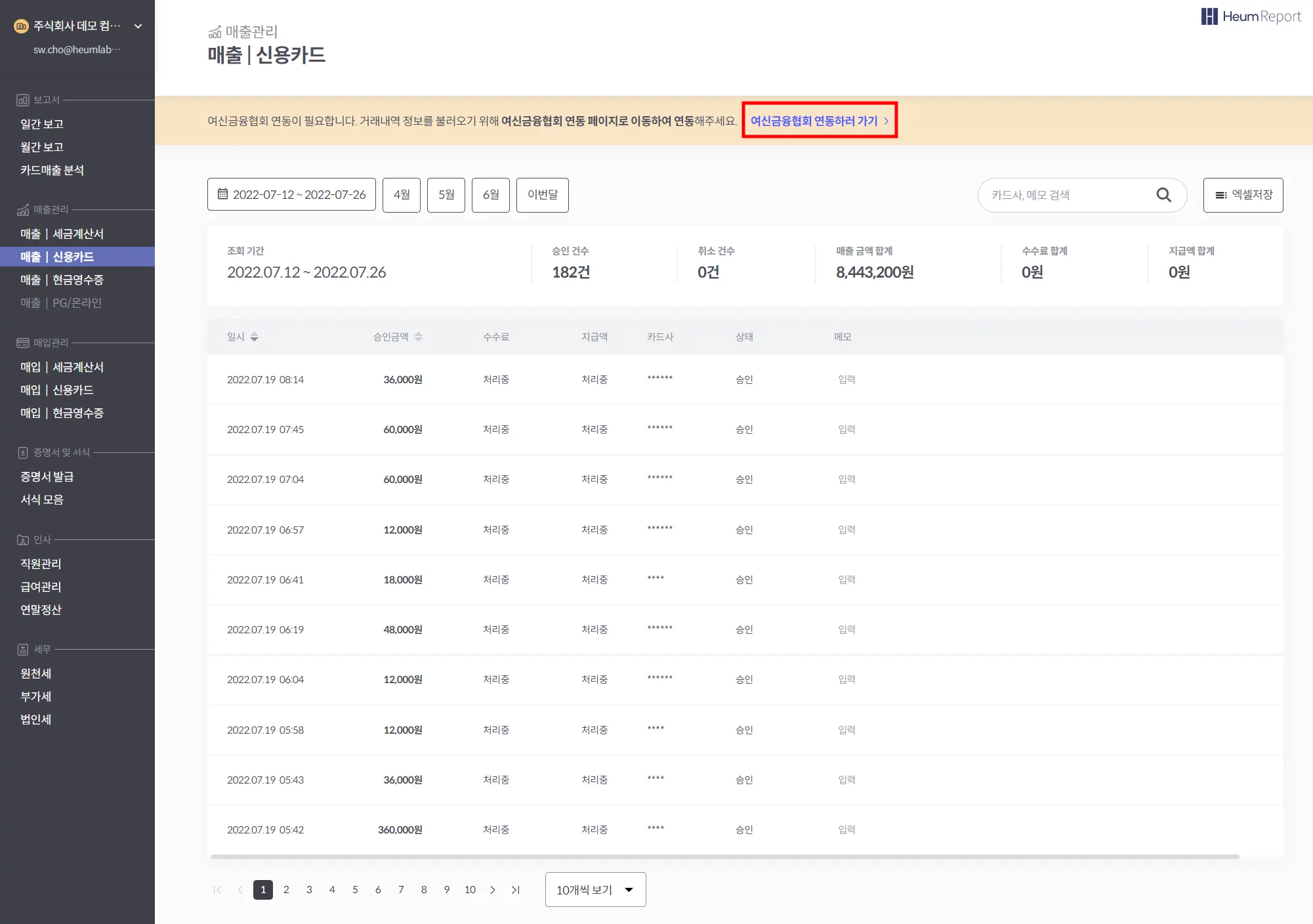1313x924 pixels.
Task: Sort by 승인금액 column arrows
Action: click(418, 337)
